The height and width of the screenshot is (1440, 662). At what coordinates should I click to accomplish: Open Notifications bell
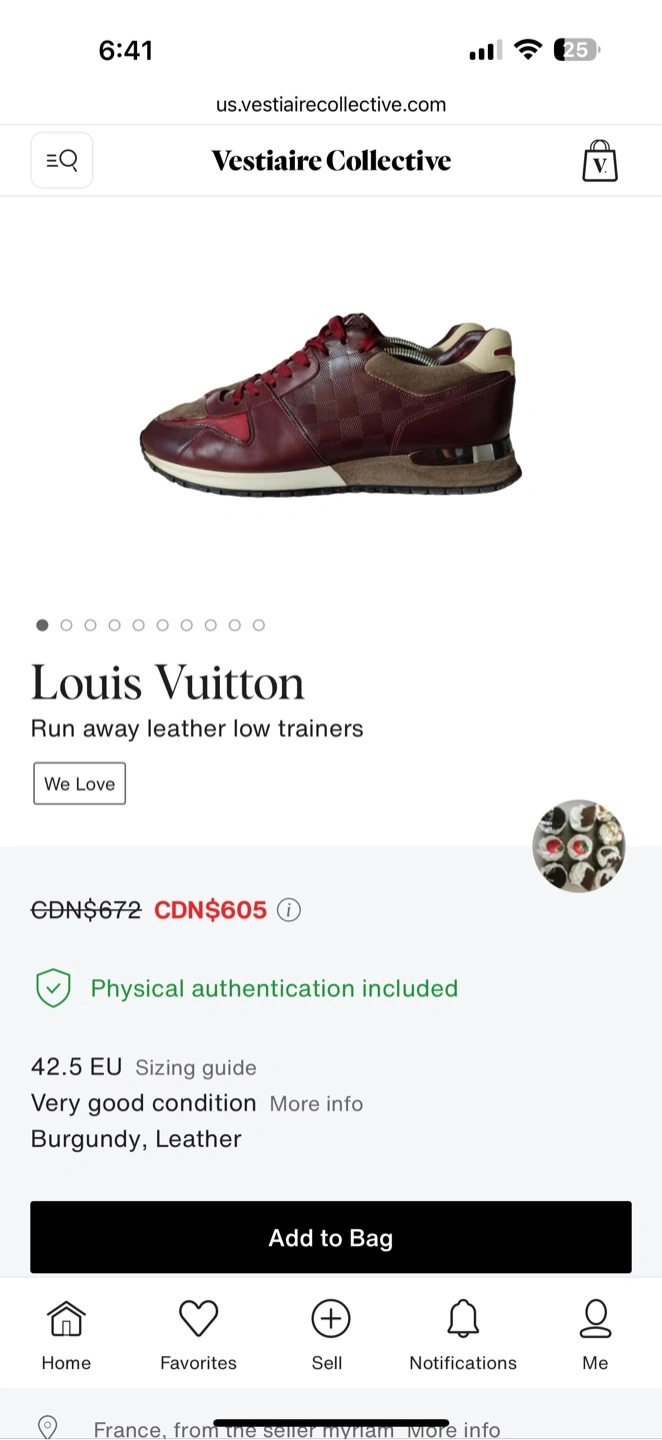[x=463, y=1334]
